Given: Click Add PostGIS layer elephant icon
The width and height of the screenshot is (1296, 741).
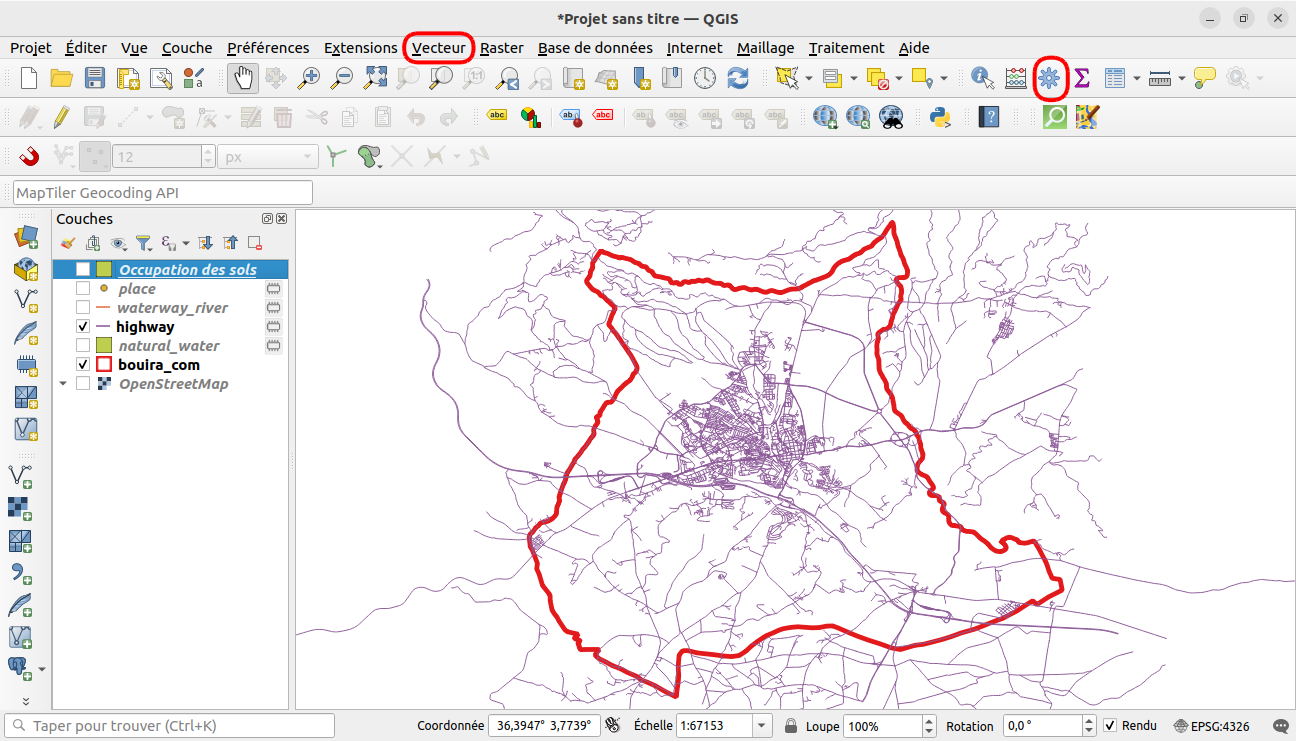Looking at the screenshot, I should 20,667.
